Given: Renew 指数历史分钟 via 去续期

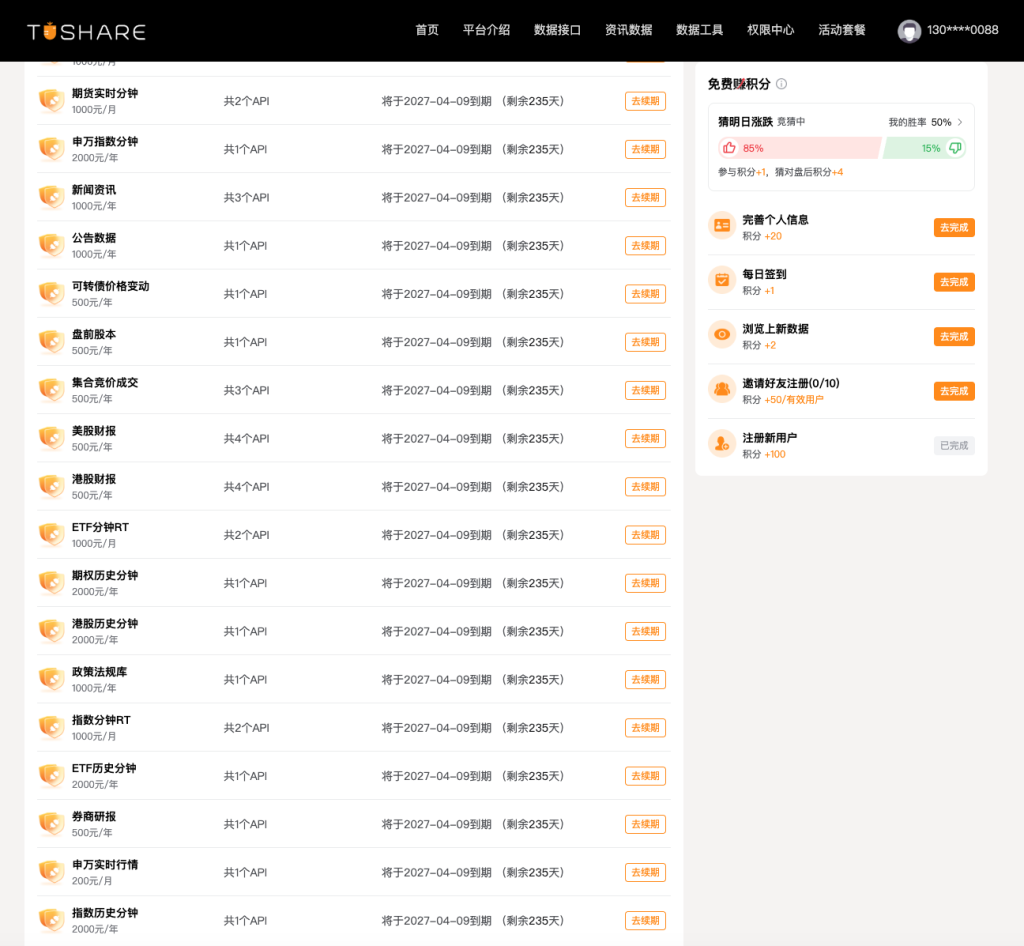Looking at the screenshot, I should tap(645, 921).
